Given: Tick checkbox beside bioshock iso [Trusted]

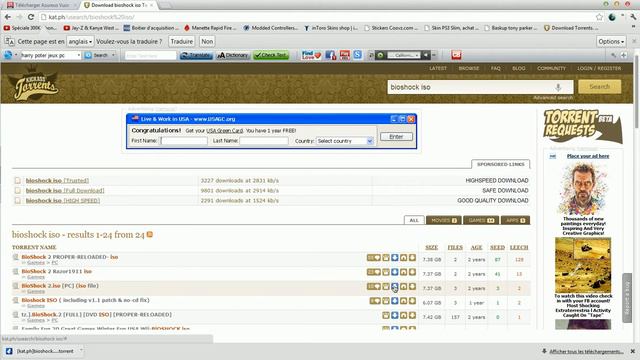Looking at the screenshot, I should tap(17, 180).
